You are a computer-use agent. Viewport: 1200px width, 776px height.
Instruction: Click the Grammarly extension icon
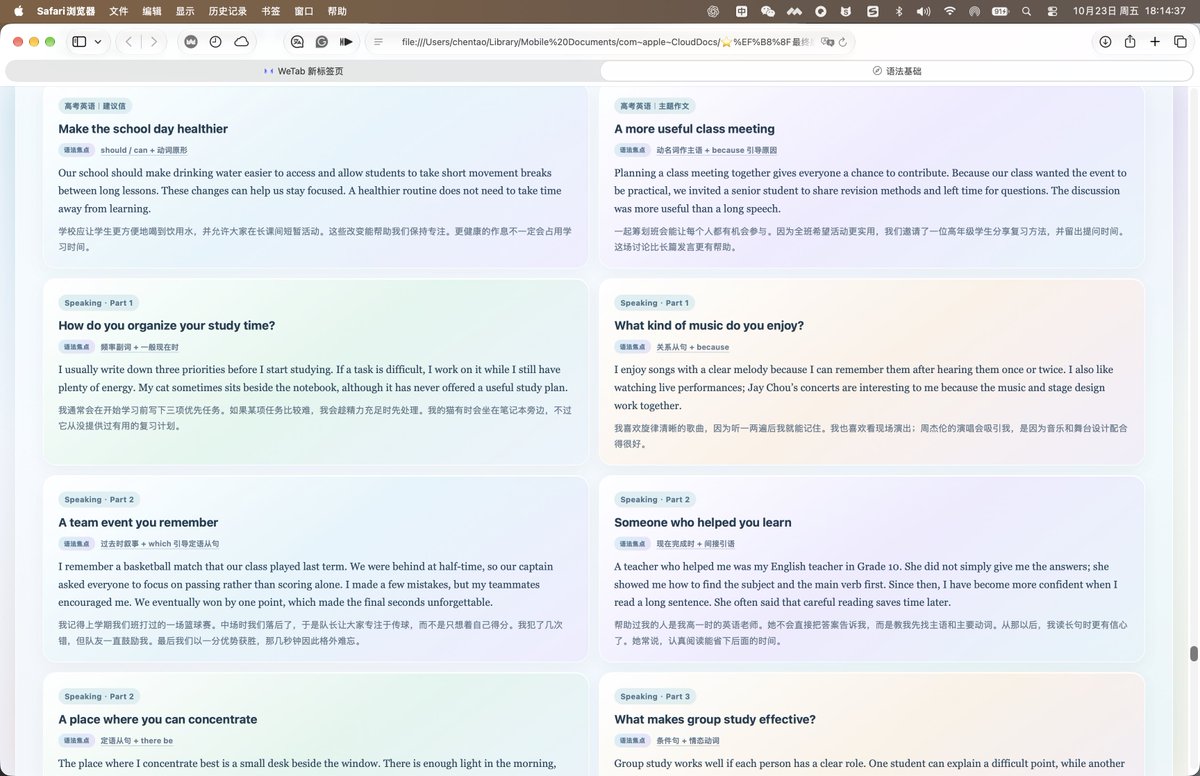(x=322, y=42)
